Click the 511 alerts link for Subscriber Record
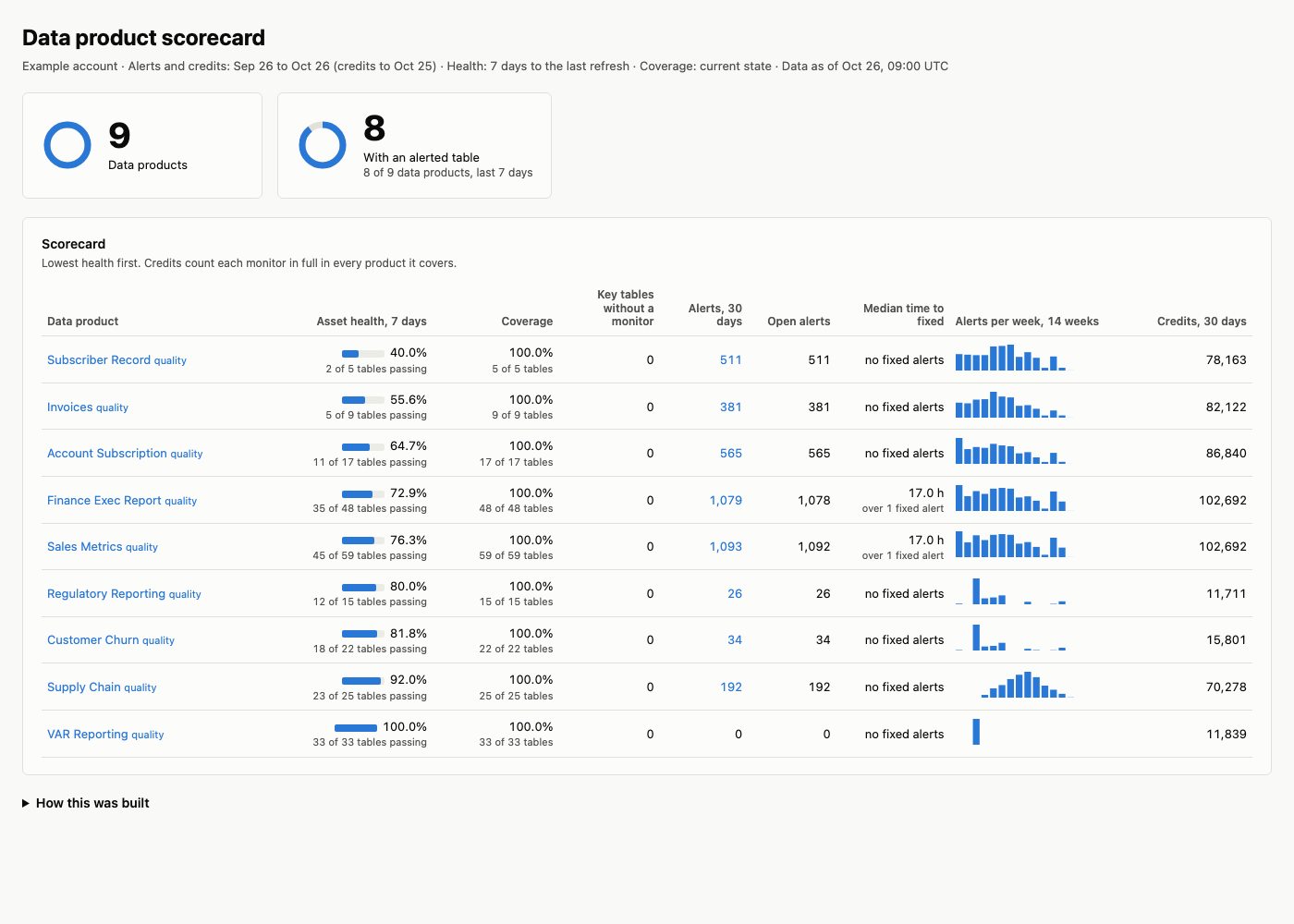The image size is (1294, 924). [x=731, y=360]
